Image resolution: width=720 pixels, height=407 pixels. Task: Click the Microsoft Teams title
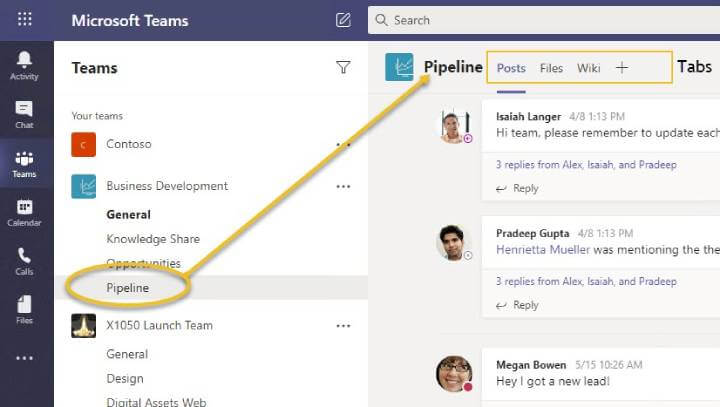[130, 21]
